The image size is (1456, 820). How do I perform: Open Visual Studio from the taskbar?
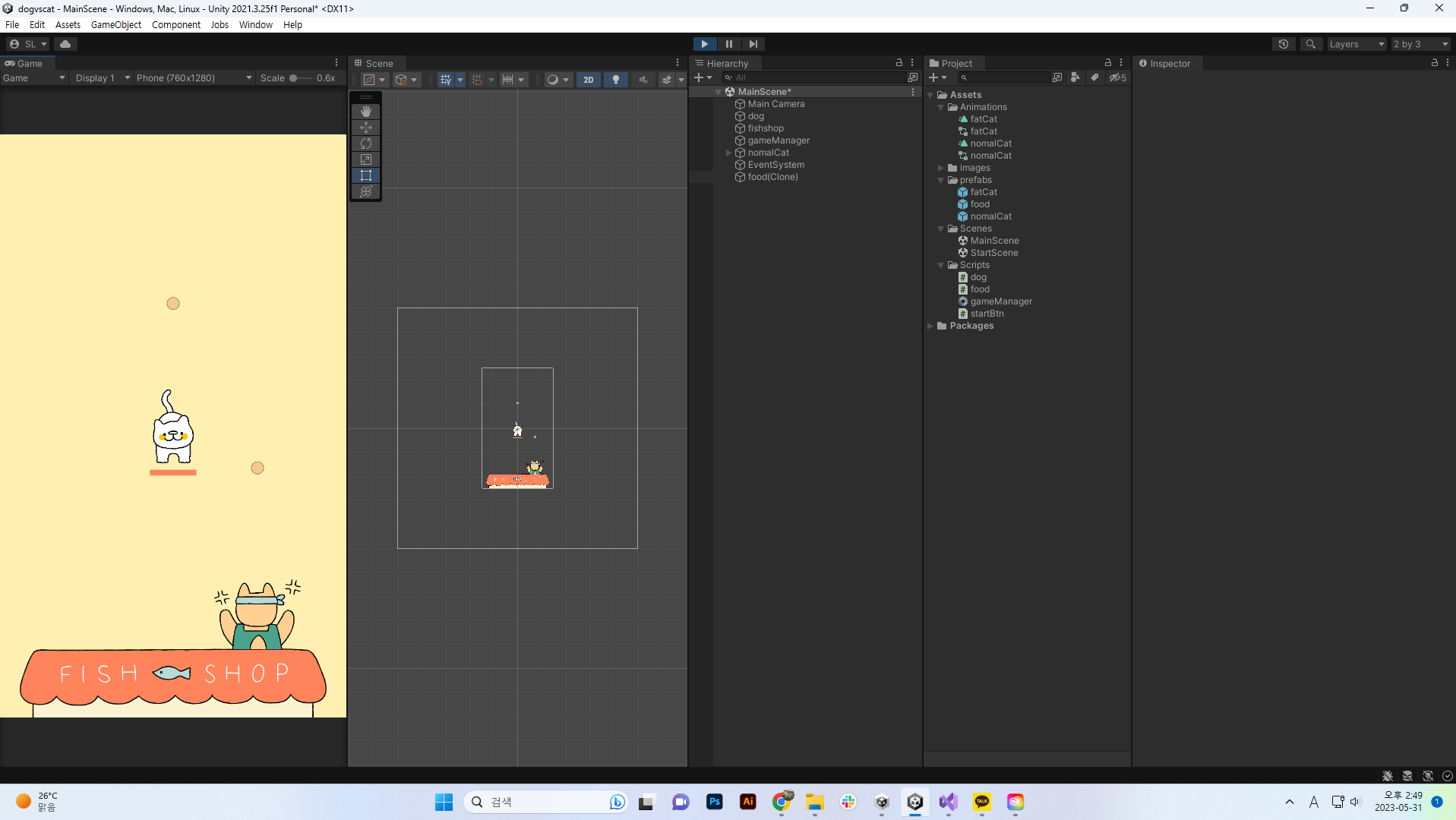[949, 802]
